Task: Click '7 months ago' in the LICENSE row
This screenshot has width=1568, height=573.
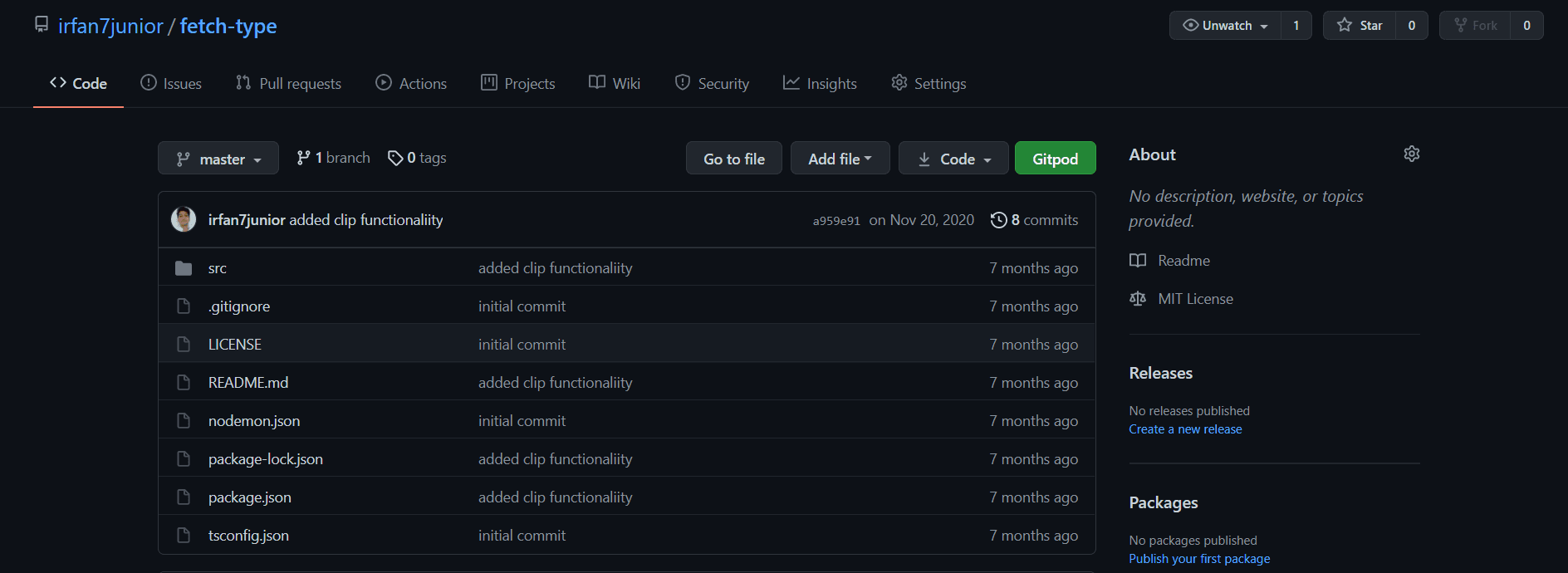Action: (x=1033, y=345)
